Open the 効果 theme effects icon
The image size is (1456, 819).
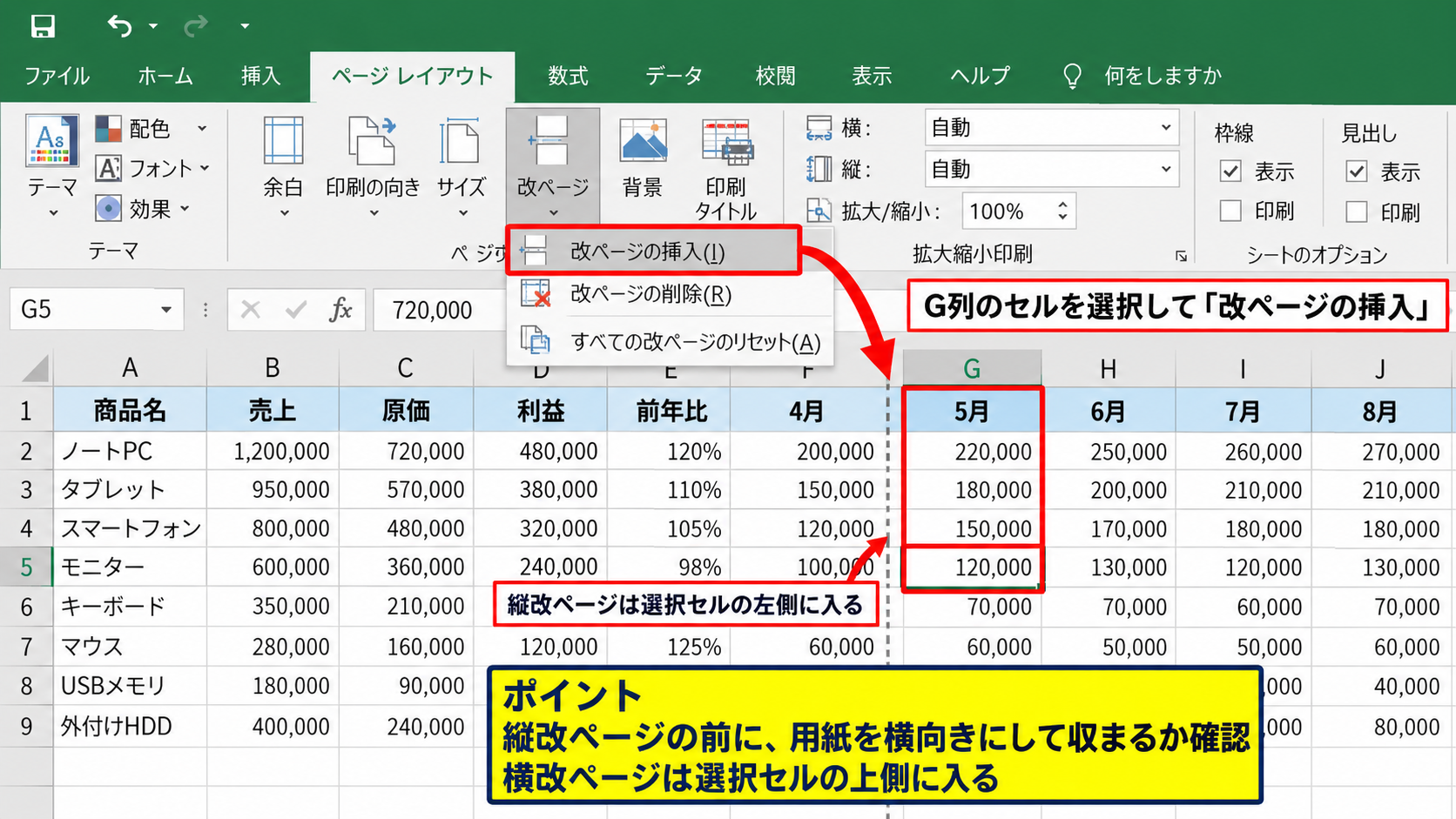[x=108, y=209]
